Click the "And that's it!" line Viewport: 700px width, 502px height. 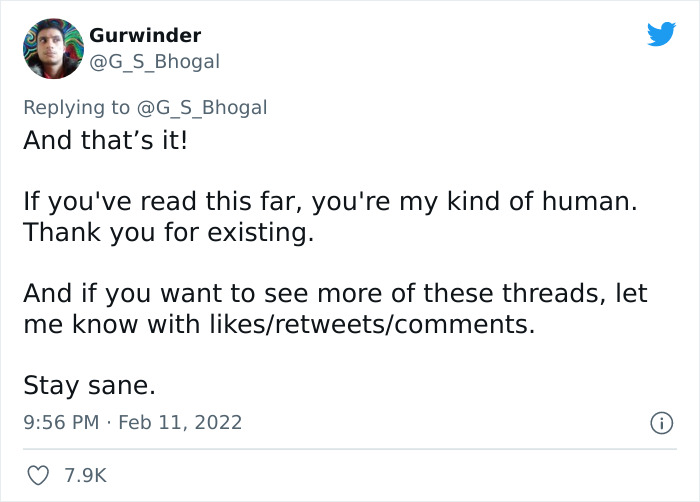tap(105, 139)
